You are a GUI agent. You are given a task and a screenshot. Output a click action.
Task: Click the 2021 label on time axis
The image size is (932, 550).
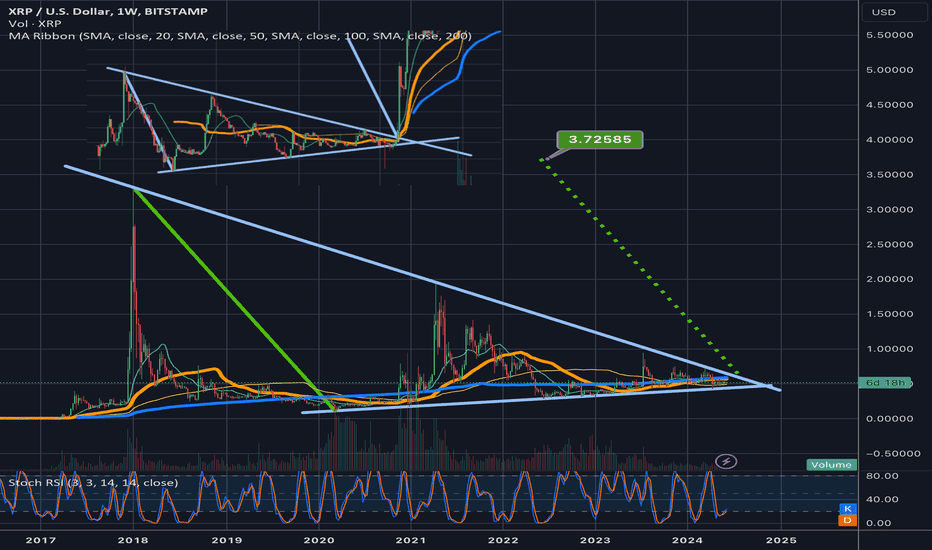click(x=411, y=540)
